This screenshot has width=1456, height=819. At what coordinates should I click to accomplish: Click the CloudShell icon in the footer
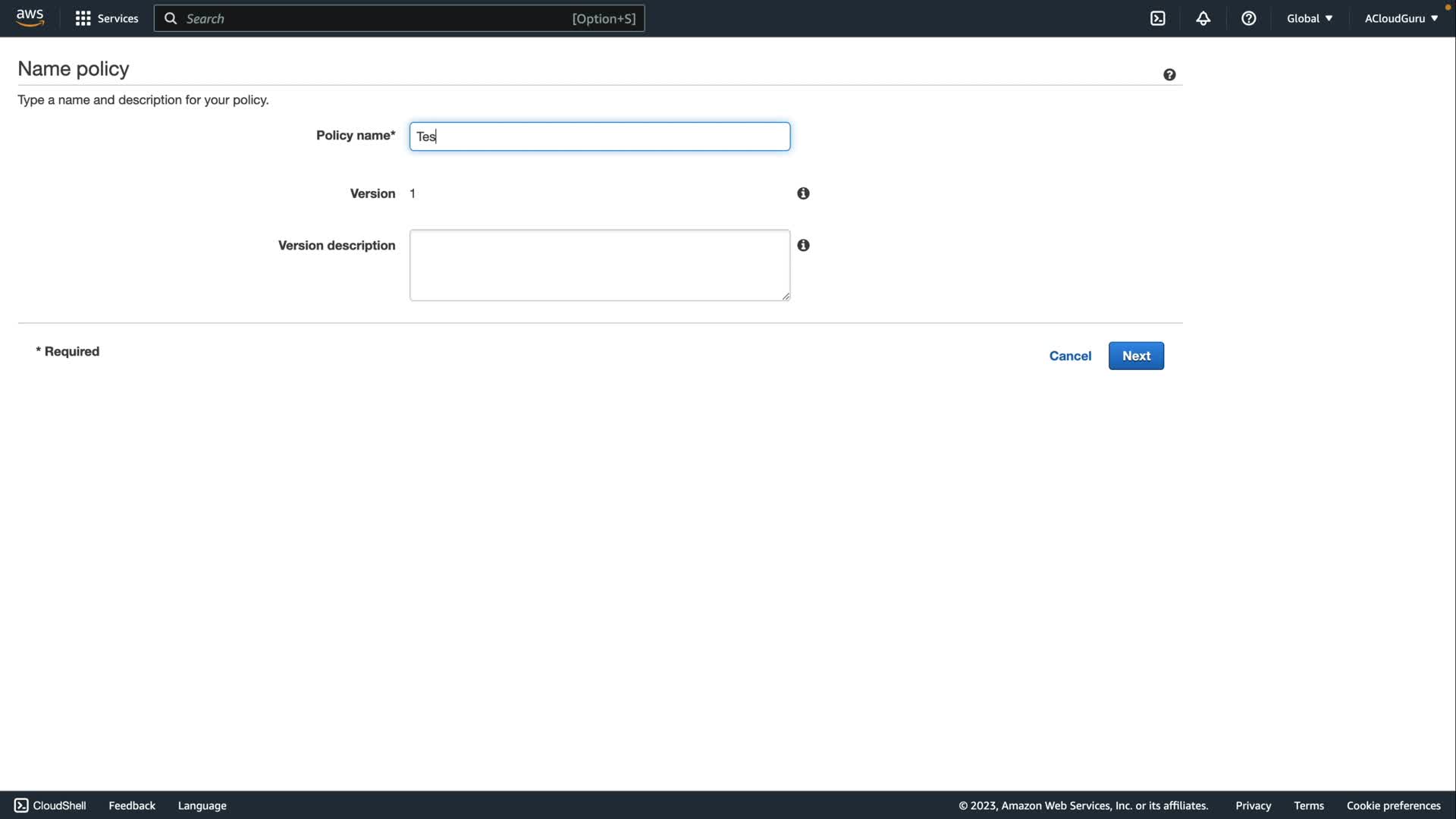[x=21, y=805]
